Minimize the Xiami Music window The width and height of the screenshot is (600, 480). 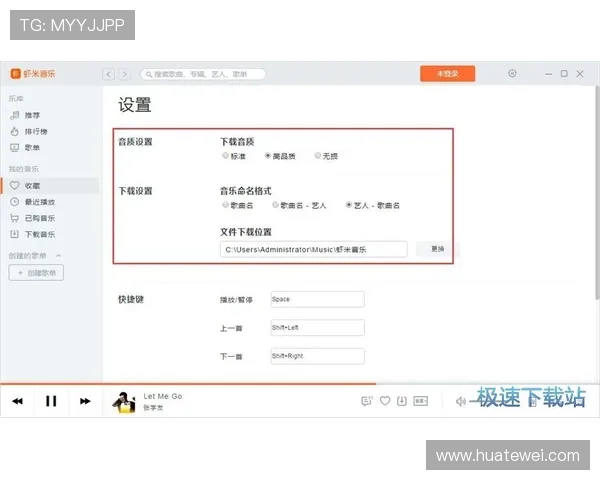[x=548, y=73]
